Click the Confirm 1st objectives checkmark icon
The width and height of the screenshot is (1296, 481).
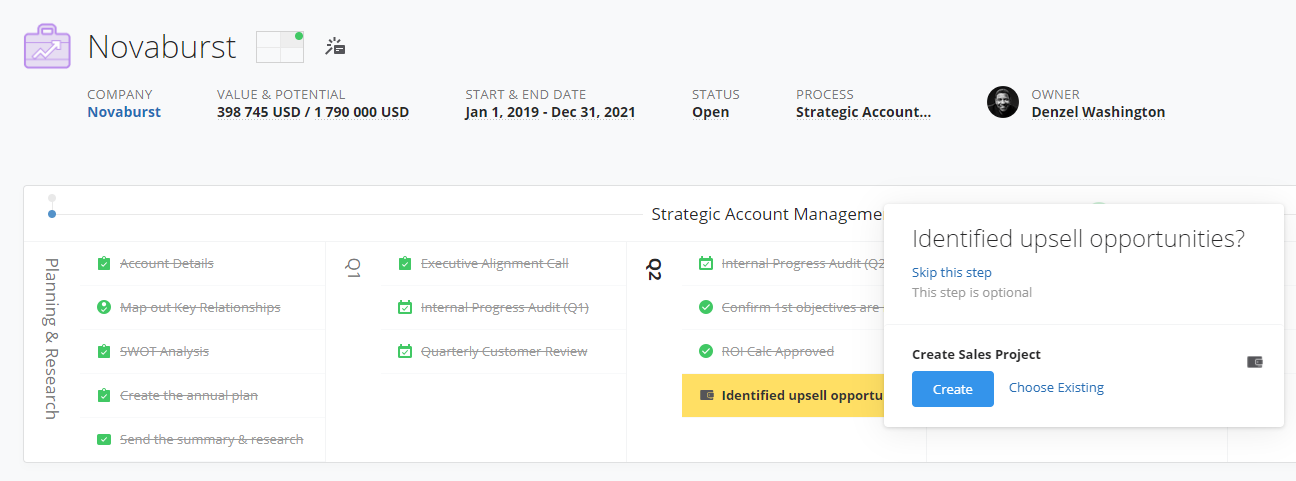click(706, 308)
